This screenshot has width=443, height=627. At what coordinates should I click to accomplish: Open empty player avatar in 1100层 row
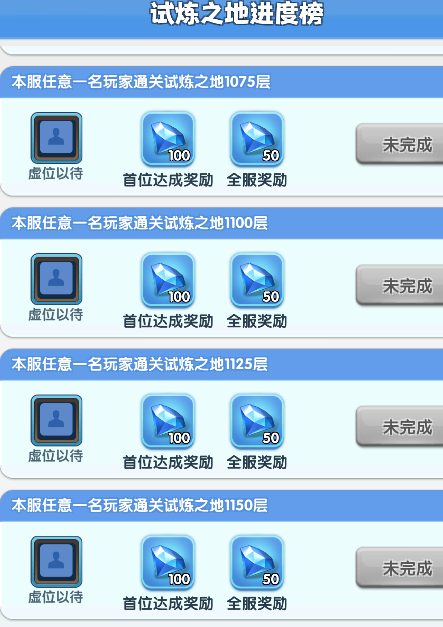pyautogui.click(x=56, y=279)
